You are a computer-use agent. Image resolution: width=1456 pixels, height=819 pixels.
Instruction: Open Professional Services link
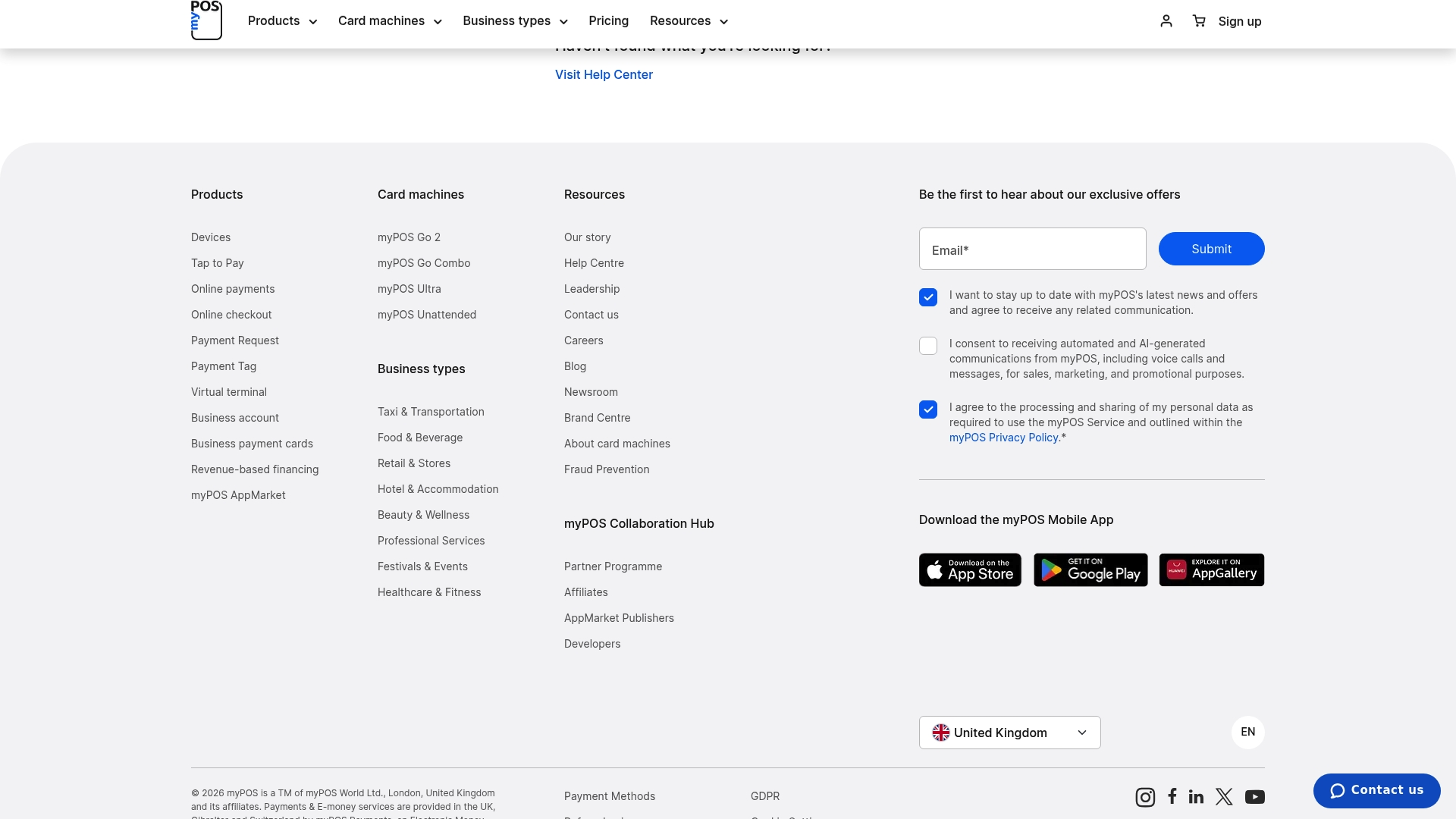click(431, 541)
